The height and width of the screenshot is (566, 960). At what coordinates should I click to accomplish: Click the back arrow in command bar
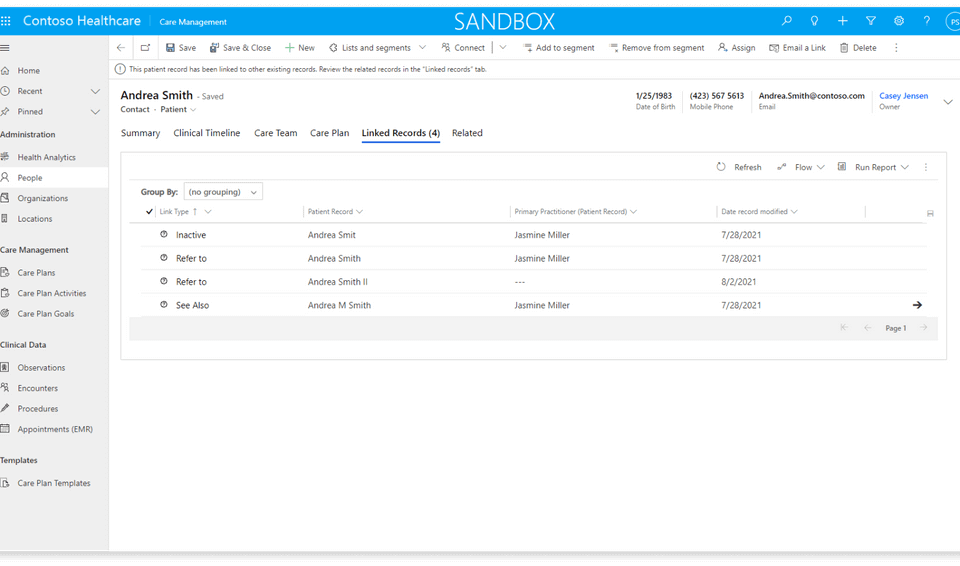pyautogui.click(x=121, y=48)
